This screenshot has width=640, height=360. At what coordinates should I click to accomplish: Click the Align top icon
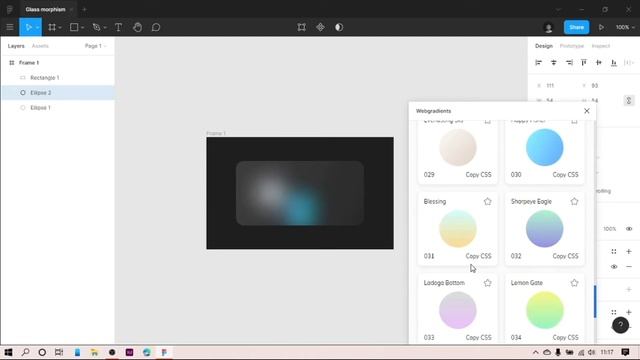point(584,62)
